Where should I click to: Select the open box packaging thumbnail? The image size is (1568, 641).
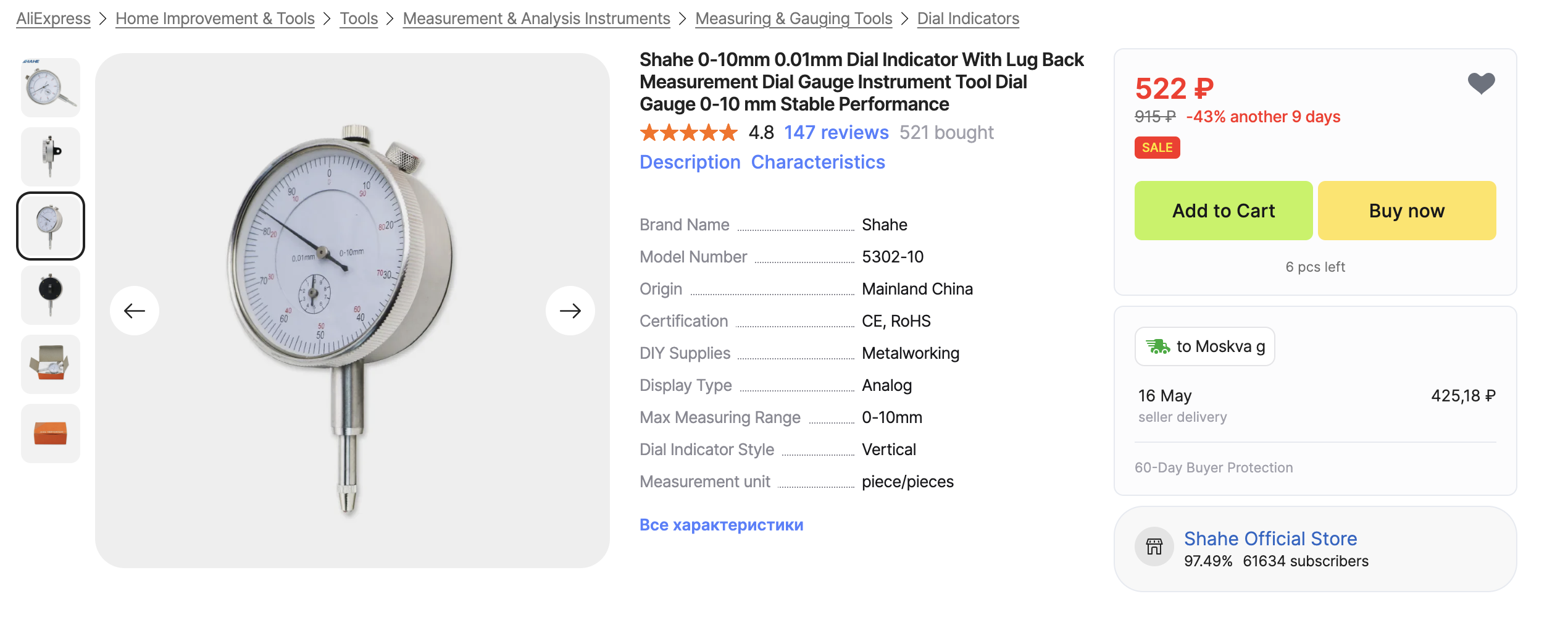[x=51, y=364]
